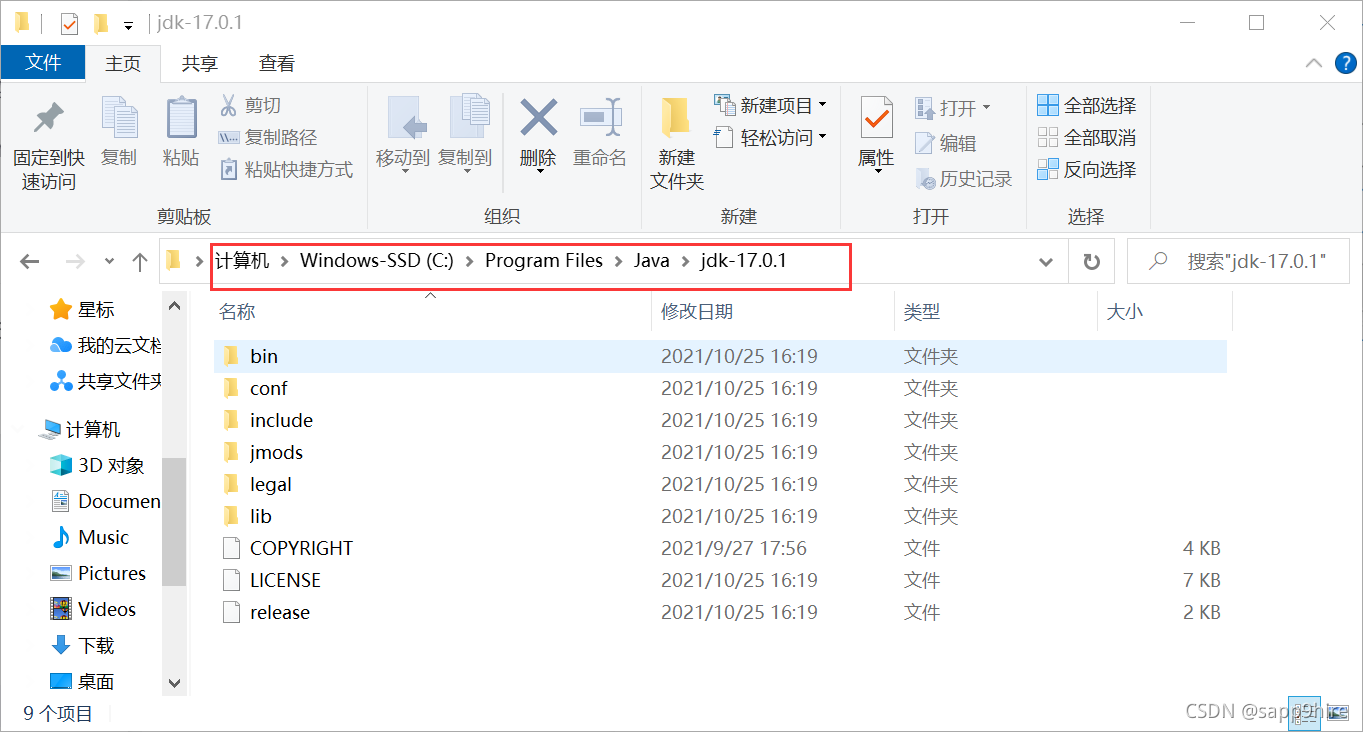Open 我的云文档 in the sidebar
Image resolution: width=1363 pixels, height=732 pixels.
(105, 345)
